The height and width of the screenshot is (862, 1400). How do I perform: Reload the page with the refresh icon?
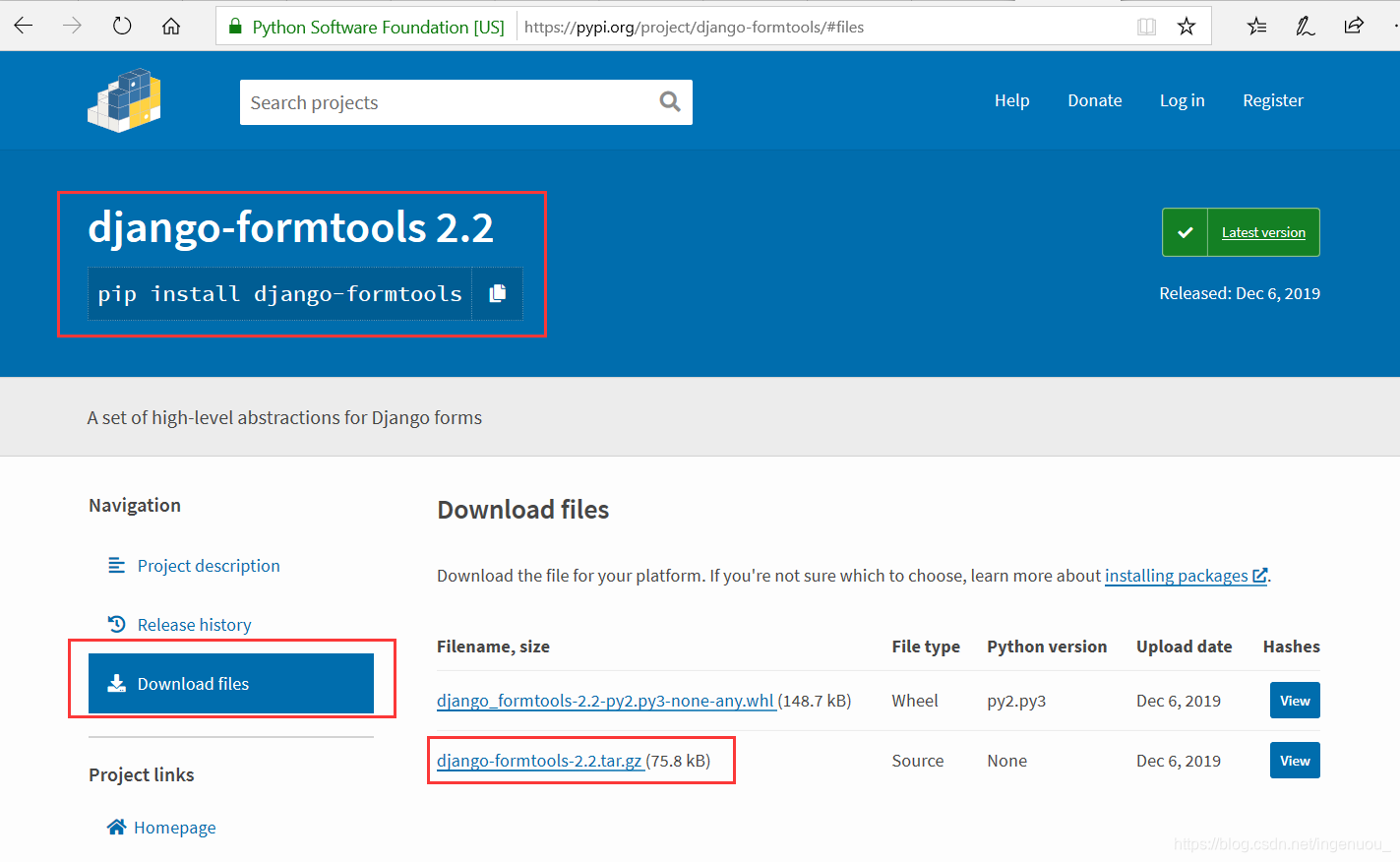click(122, 27)
